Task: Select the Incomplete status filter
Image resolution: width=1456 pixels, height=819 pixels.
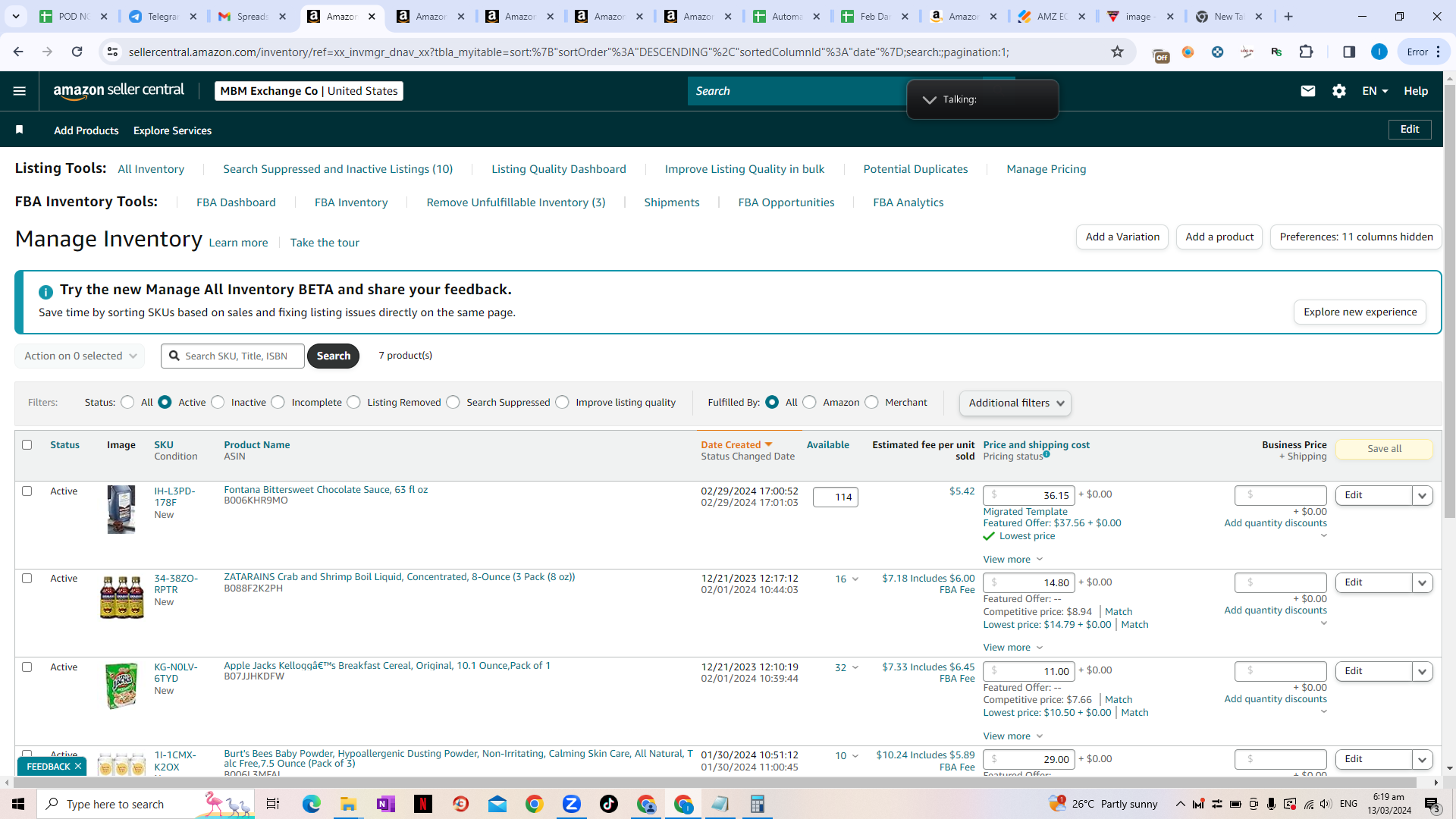Action: pos(278,403)
